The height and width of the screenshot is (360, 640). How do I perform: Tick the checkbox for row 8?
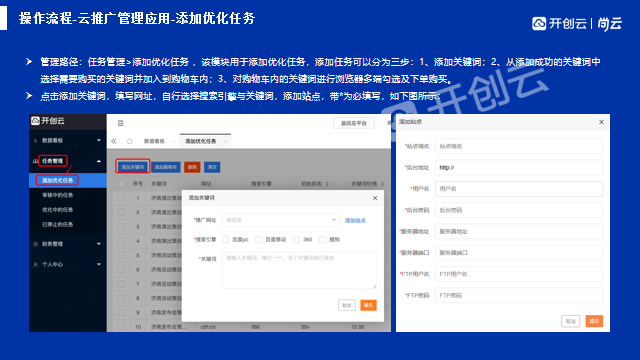point(121,298)
